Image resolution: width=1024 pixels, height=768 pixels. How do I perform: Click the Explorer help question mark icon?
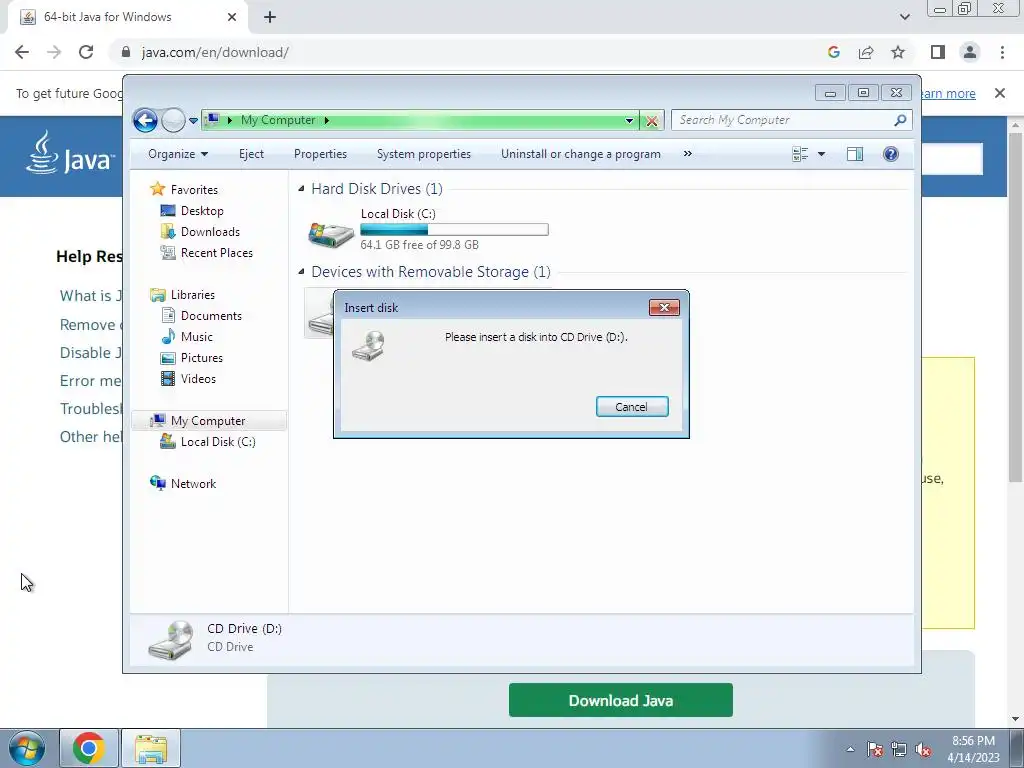pos(891,154)
